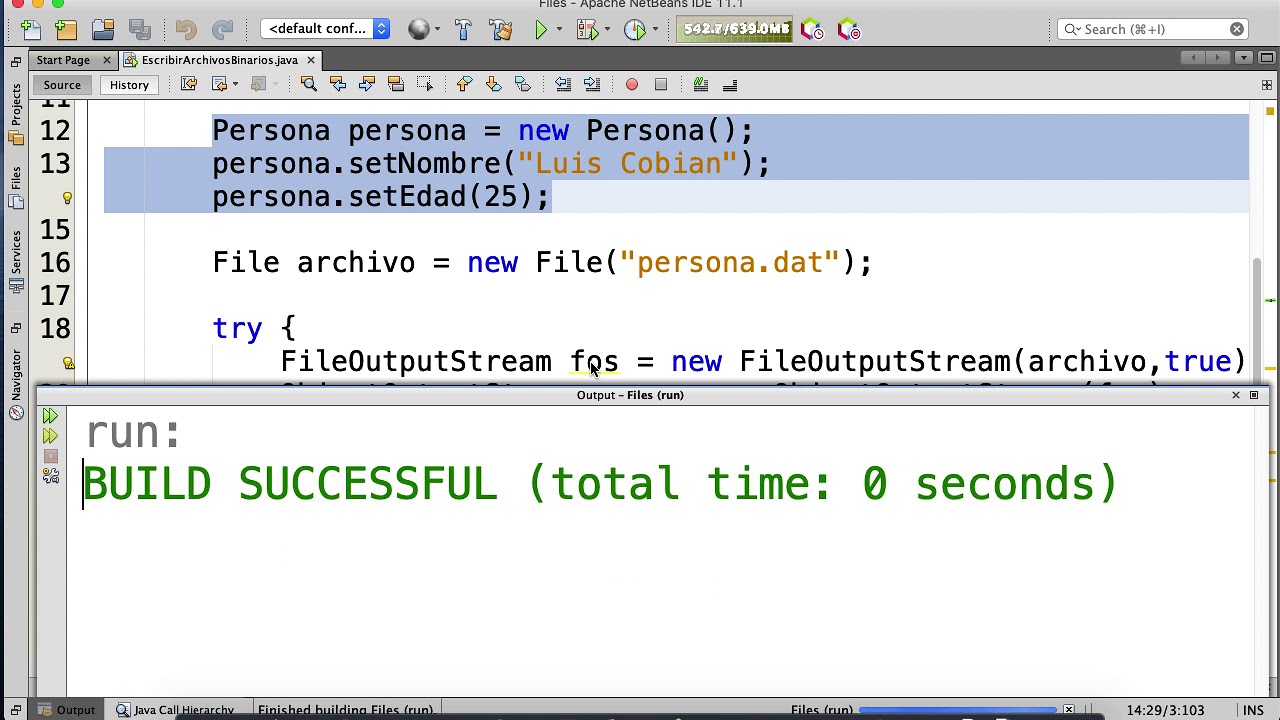Open the browser dropdown arrow next to globe
This screenshot has width=1280, height=720.
[x=437, y=29]
